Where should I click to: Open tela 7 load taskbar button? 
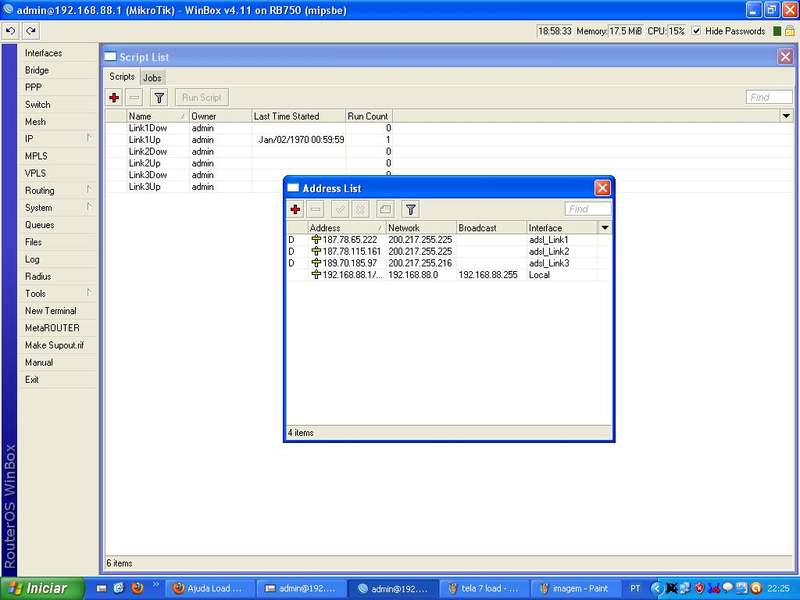tap(483, 588)
